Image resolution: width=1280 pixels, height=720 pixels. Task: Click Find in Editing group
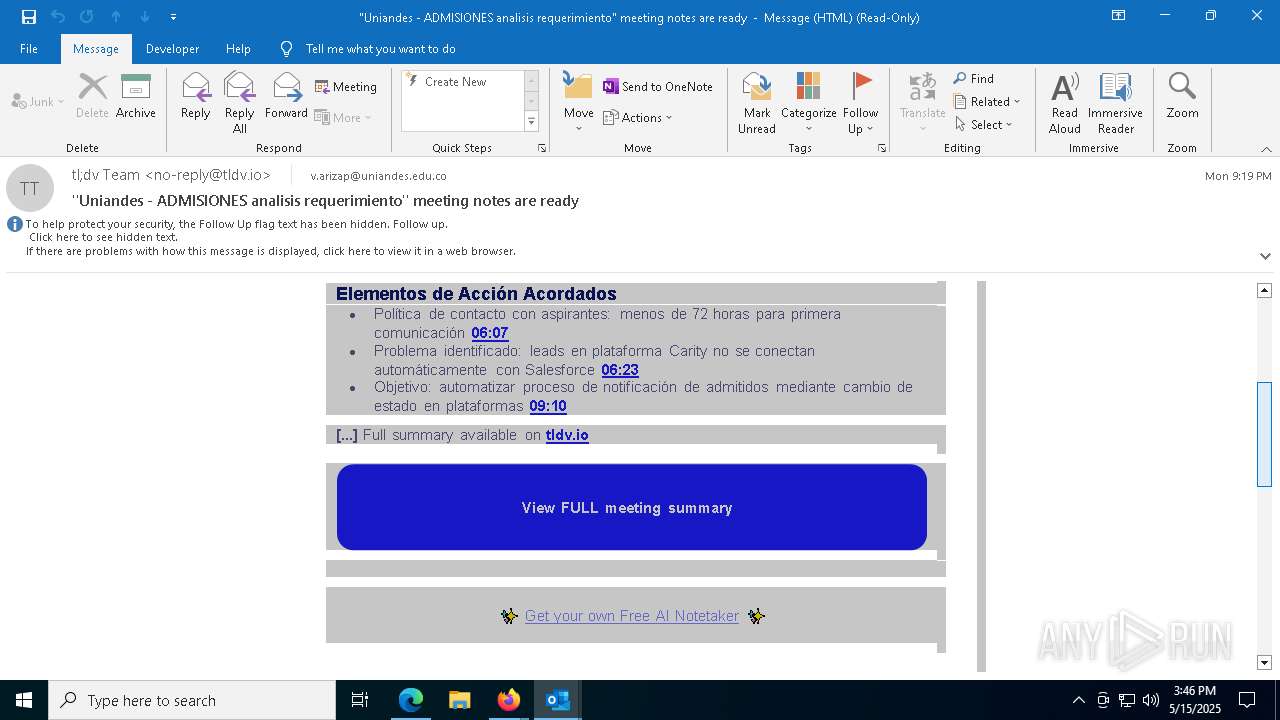pos(974,79)
